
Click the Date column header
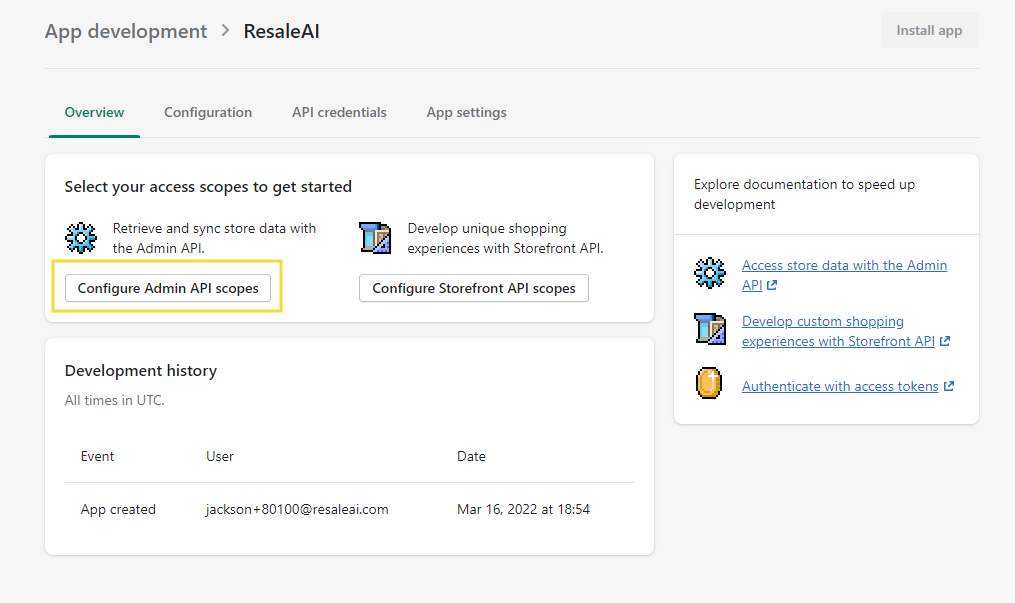[x=471, y=456]
